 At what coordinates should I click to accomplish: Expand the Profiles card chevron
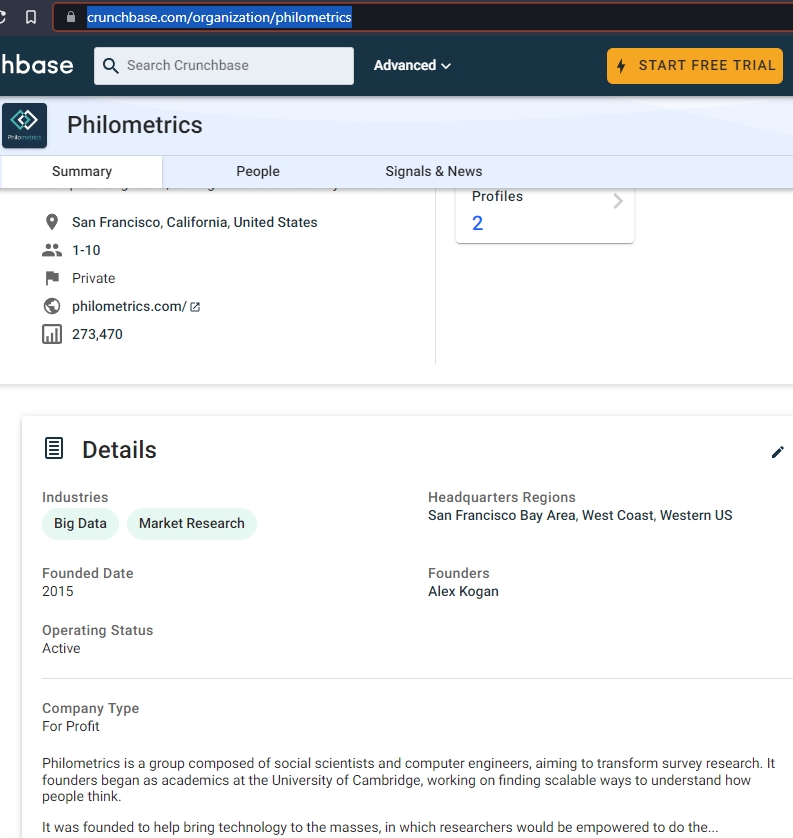(618, 201)
